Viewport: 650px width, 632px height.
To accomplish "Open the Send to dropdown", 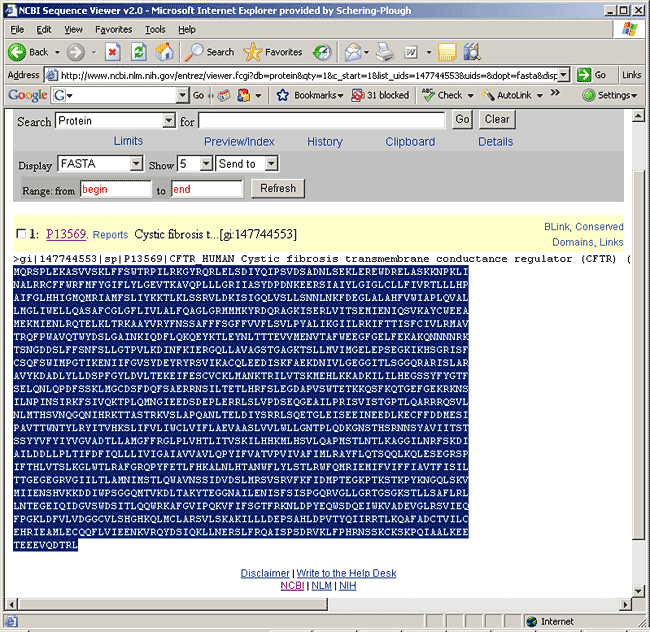I will [271, 163].
